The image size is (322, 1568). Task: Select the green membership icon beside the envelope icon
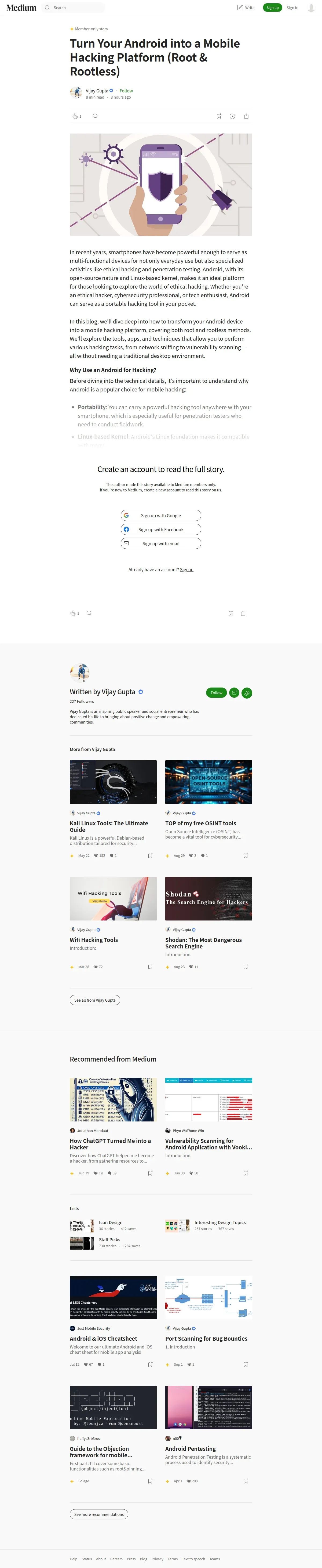point(247,693)
